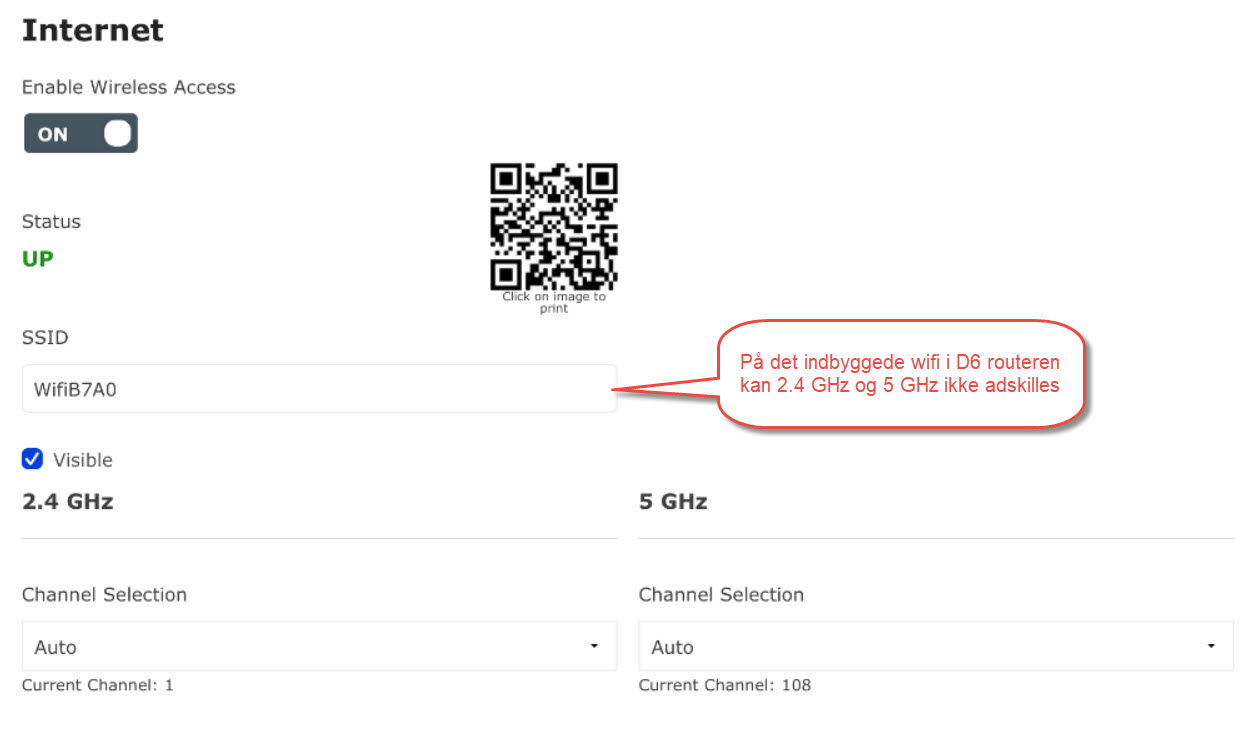The image size is (1257, 734).
Task: Select the 2.4 GHz section heading
Action: pyautogui.click(x=68, y=502)
